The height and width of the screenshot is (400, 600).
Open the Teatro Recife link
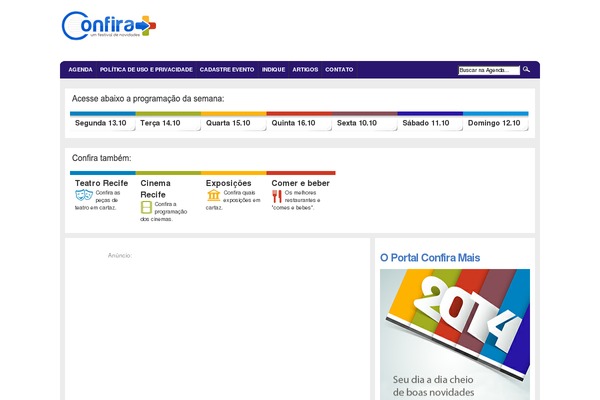coord(101,183)
